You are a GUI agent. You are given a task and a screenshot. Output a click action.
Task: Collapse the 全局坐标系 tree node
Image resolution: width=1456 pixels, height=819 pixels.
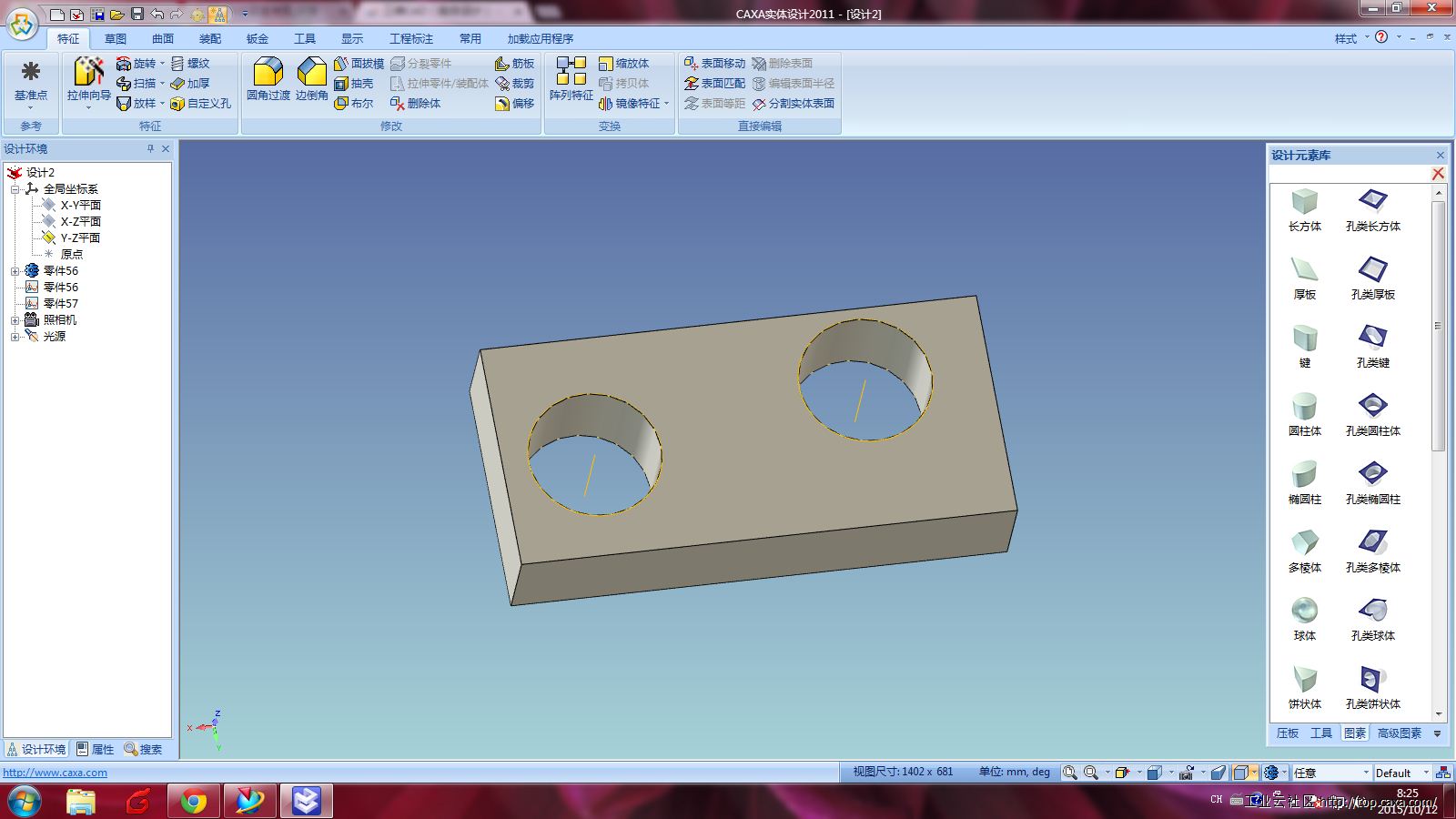[15, 189]
